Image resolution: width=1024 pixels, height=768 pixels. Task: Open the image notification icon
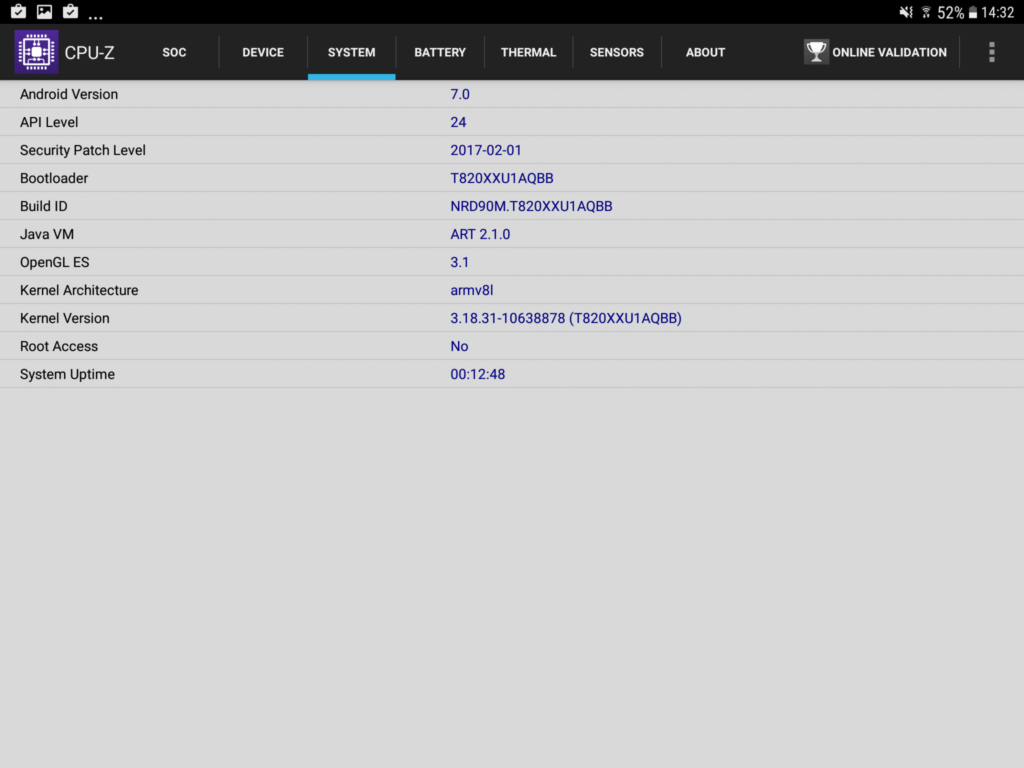[44, 12]
